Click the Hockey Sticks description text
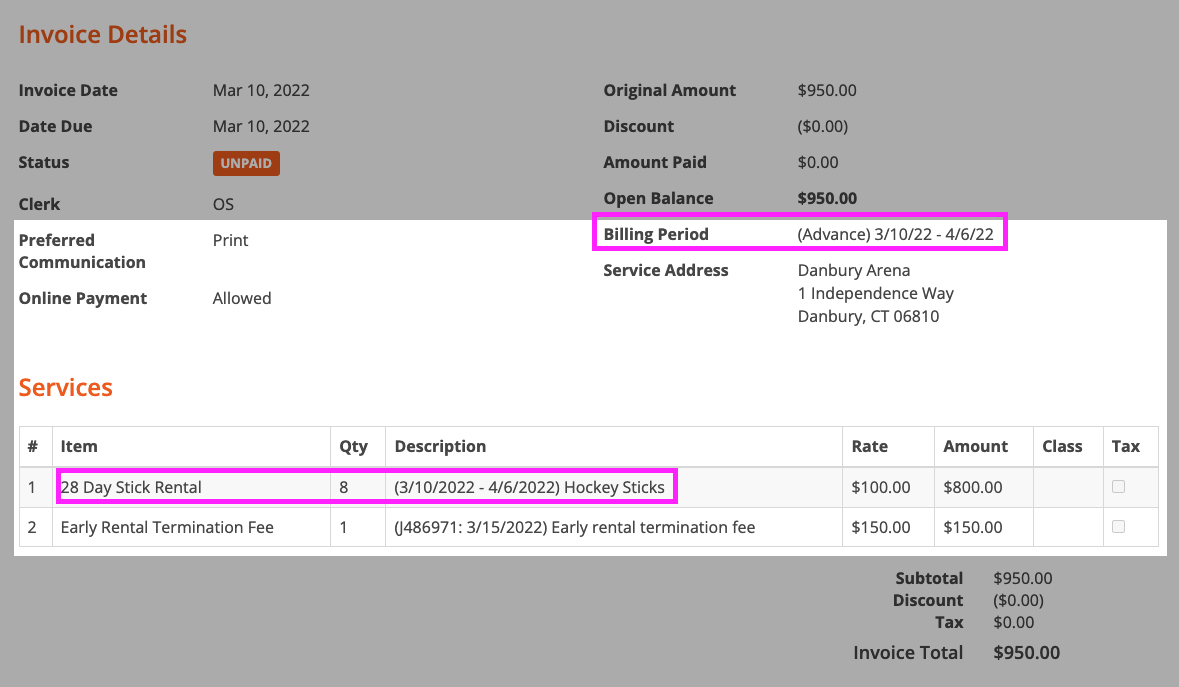 point(529,488)
